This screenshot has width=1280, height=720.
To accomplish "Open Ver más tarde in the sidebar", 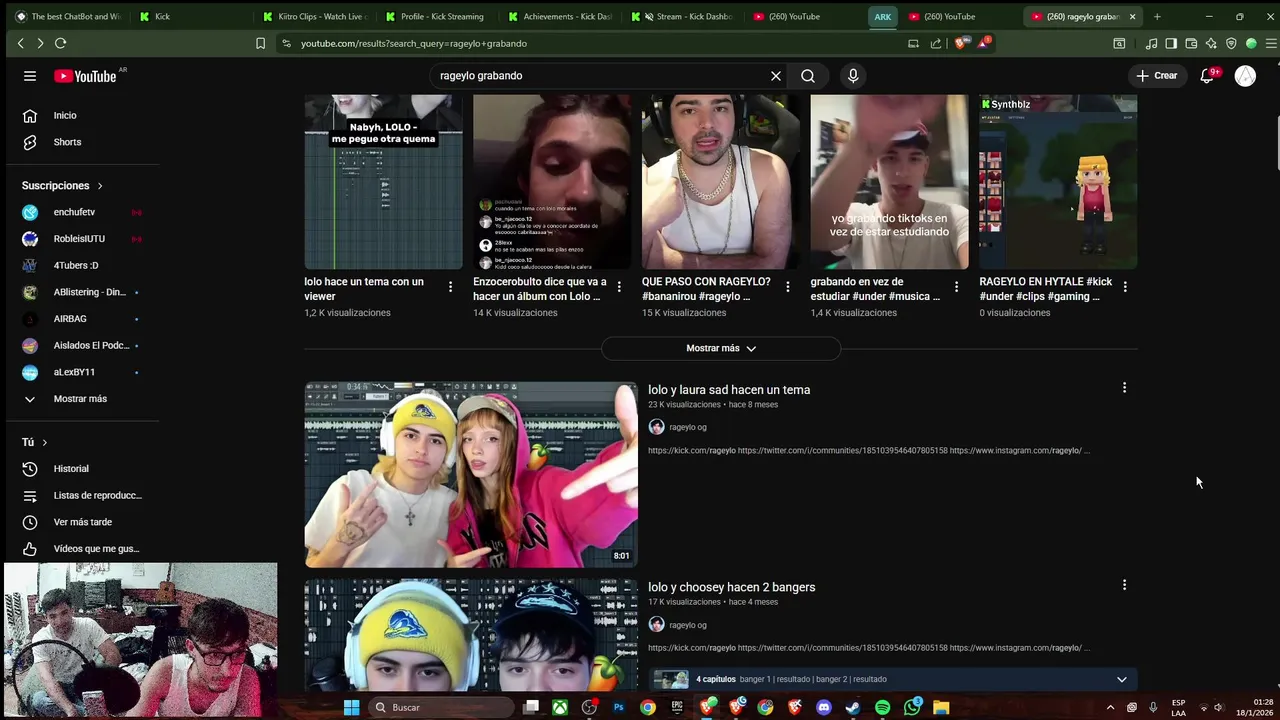I will (80, 522).
